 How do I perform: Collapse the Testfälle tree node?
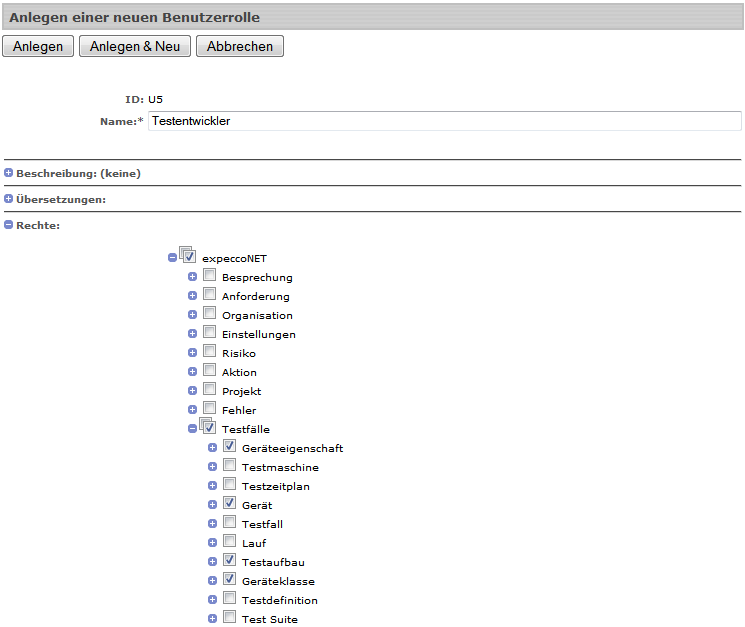click(193, 429)
